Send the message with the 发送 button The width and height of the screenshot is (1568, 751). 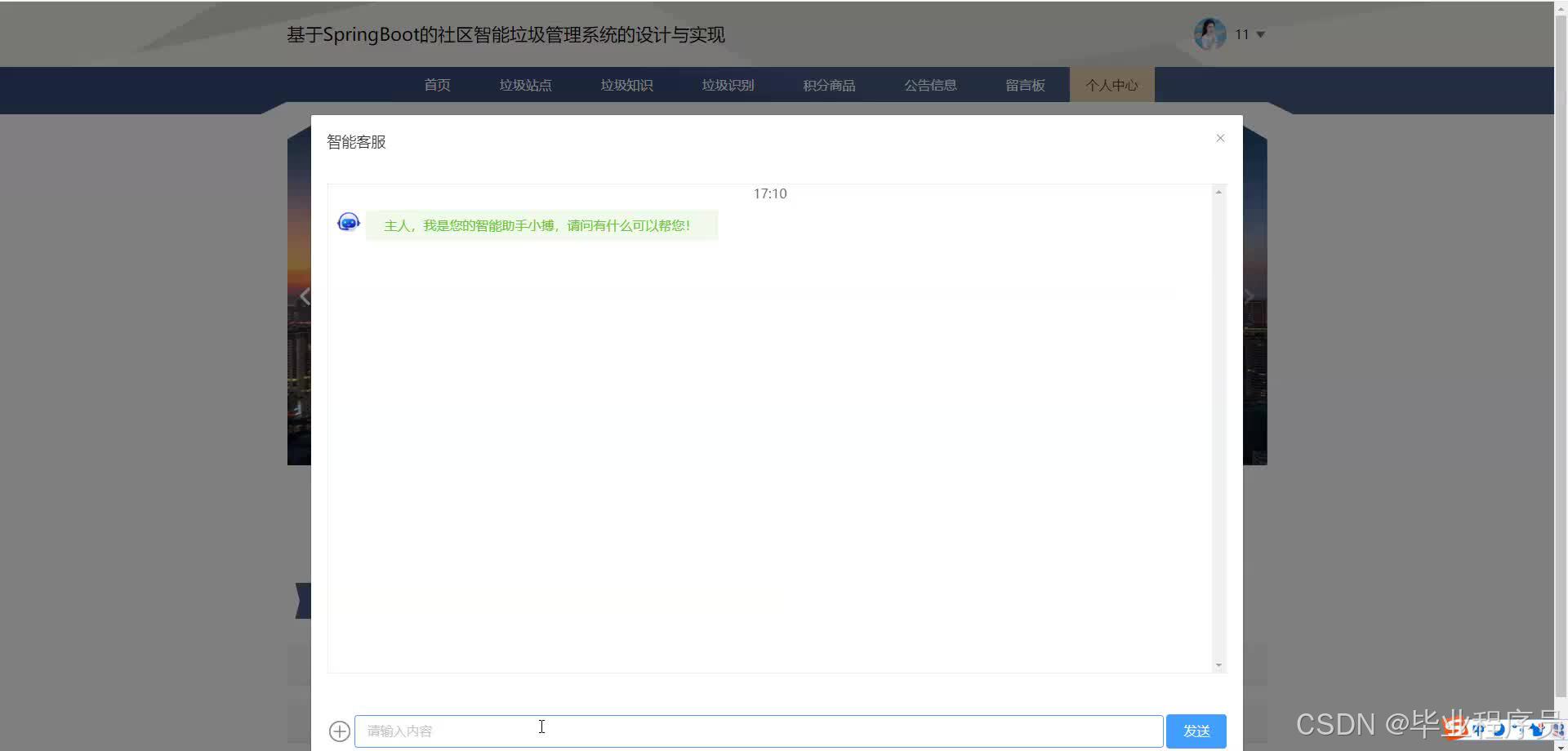click(1196, 731)
